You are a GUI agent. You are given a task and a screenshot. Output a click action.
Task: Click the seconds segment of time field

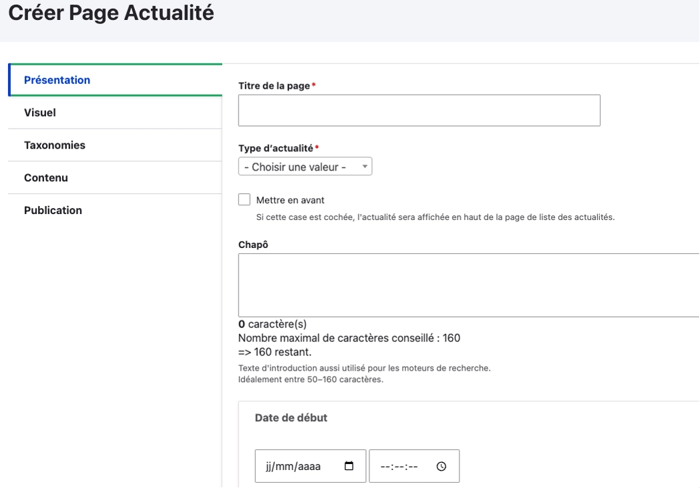pyautogui.click(x=412, y=466)
